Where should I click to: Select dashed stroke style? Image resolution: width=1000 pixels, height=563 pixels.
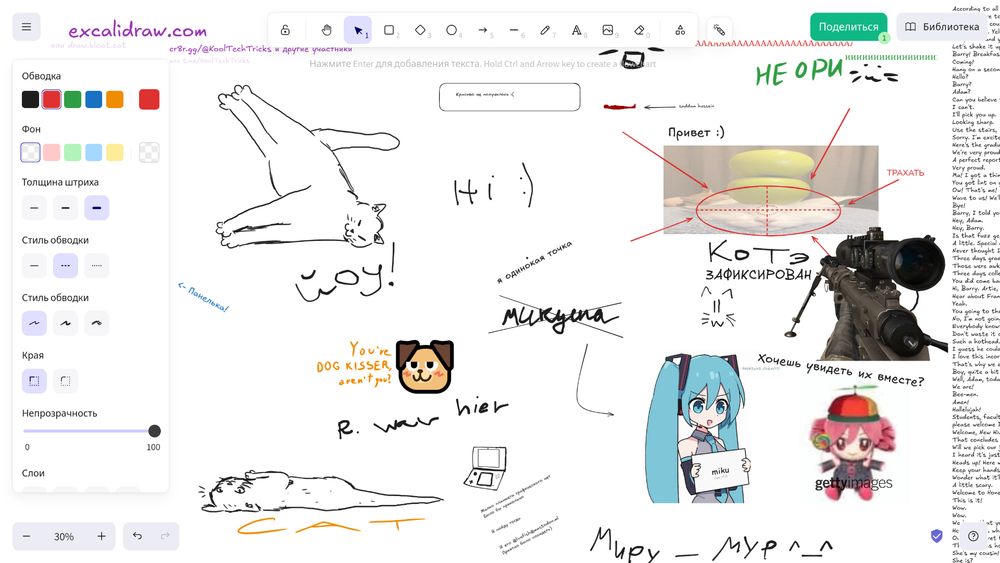click(x=65, y=265)
